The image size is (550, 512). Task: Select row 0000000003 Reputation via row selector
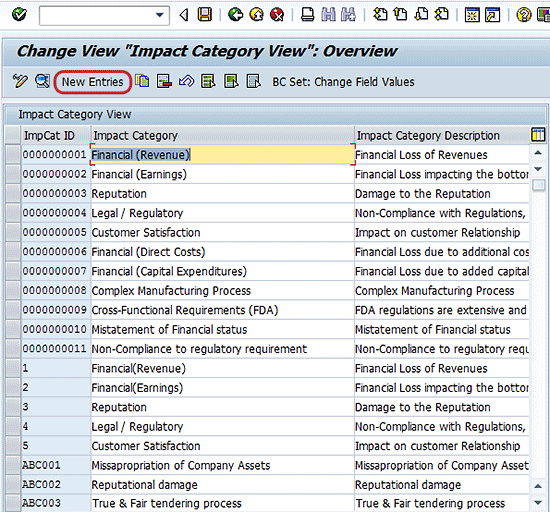point(13,194)
